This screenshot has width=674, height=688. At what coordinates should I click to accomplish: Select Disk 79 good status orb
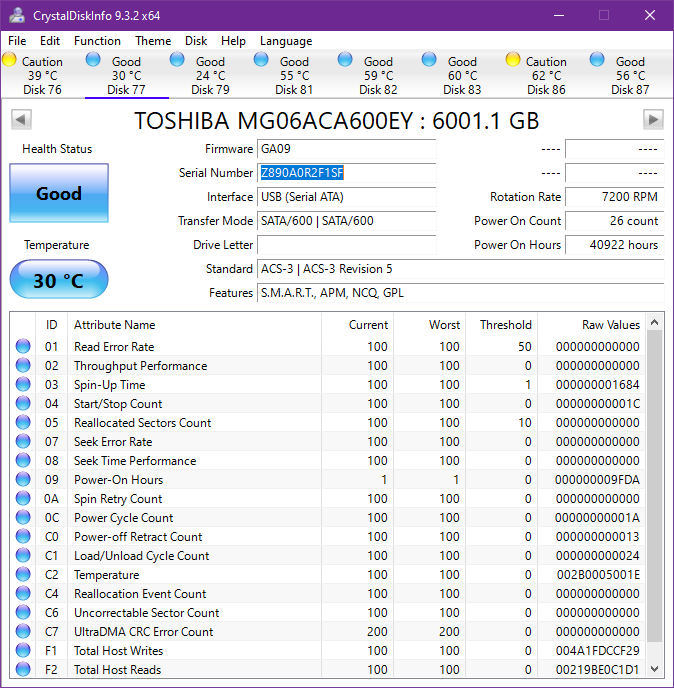pos(177,60)
